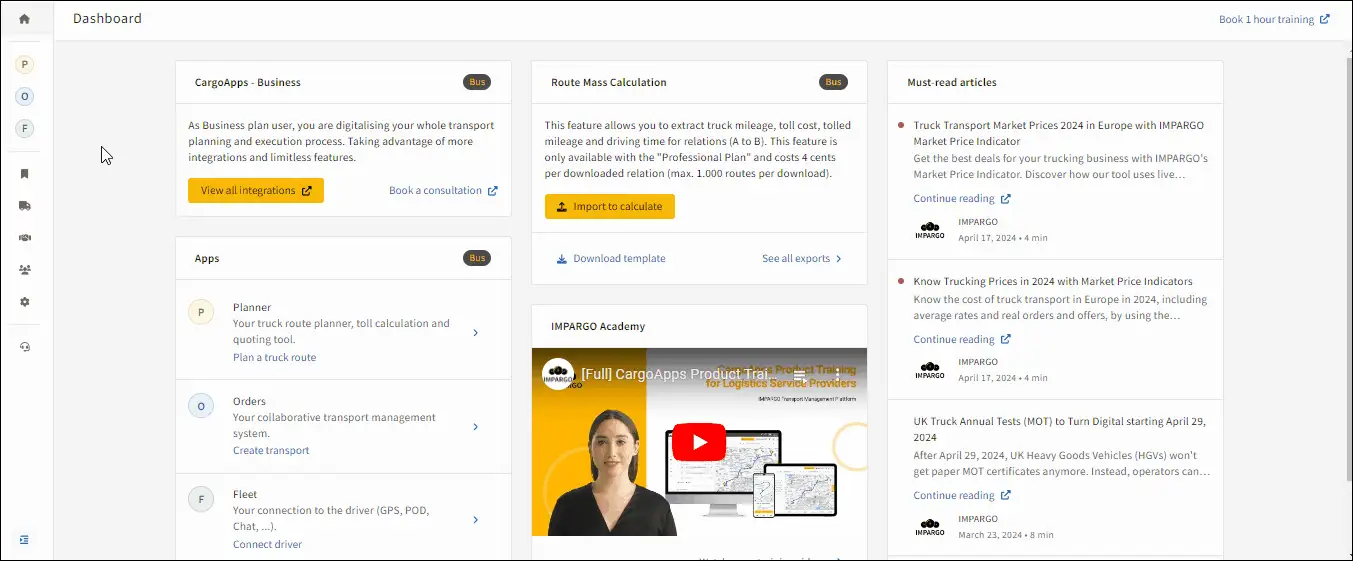Open the See all exports link

click(x=802, y=259)
